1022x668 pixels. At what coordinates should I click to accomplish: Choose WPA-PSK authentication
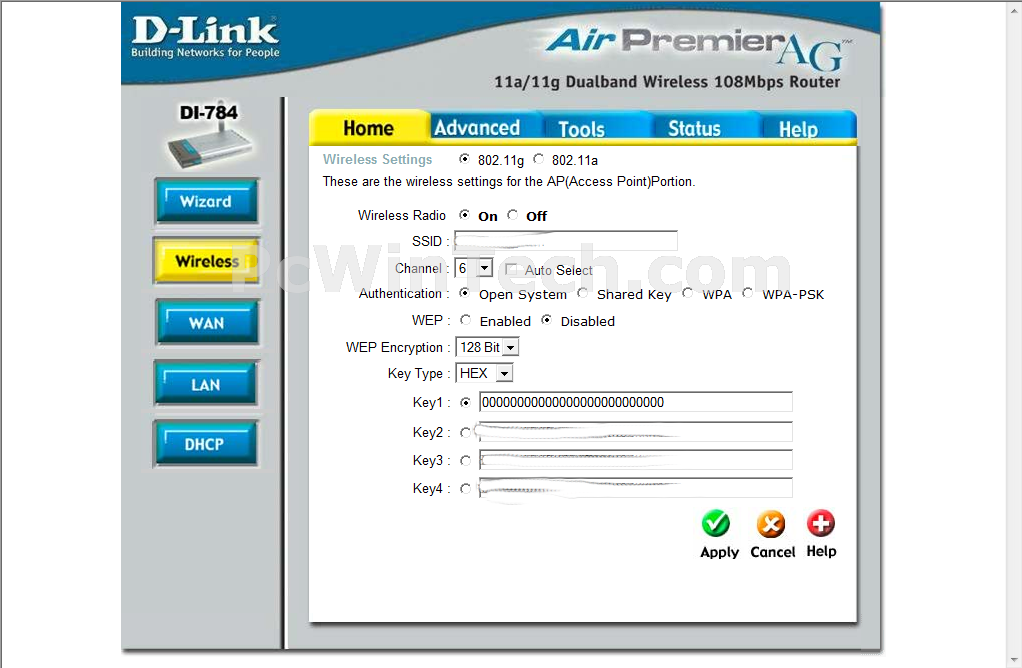(748, 293)
